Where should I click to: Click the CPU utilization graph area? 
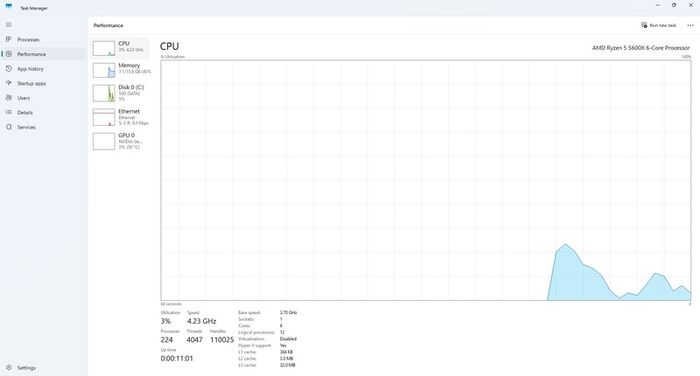click(425, 180)
